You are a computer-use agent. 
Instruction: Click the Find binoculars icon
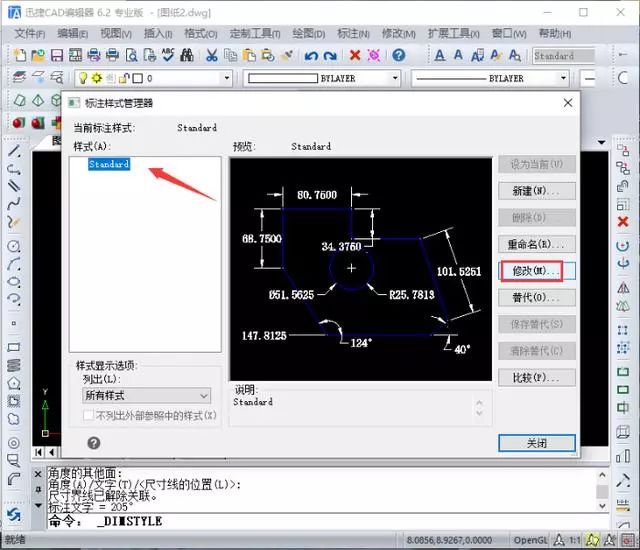187,55
